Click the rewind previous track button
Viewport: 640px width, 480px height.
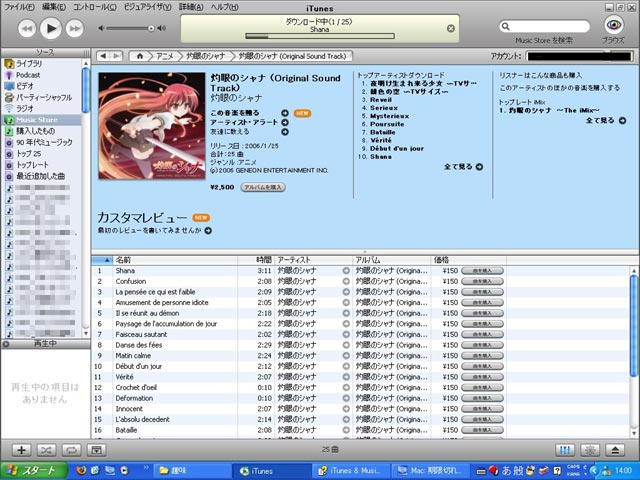27,29
